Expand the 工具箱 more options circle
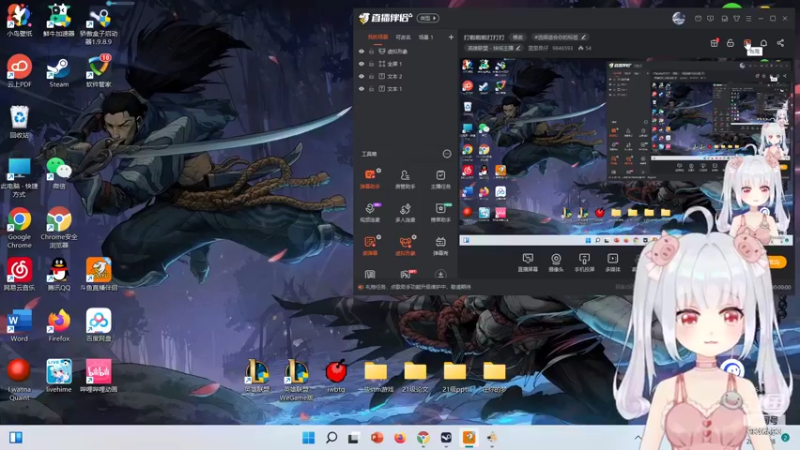 pos(447,154)
